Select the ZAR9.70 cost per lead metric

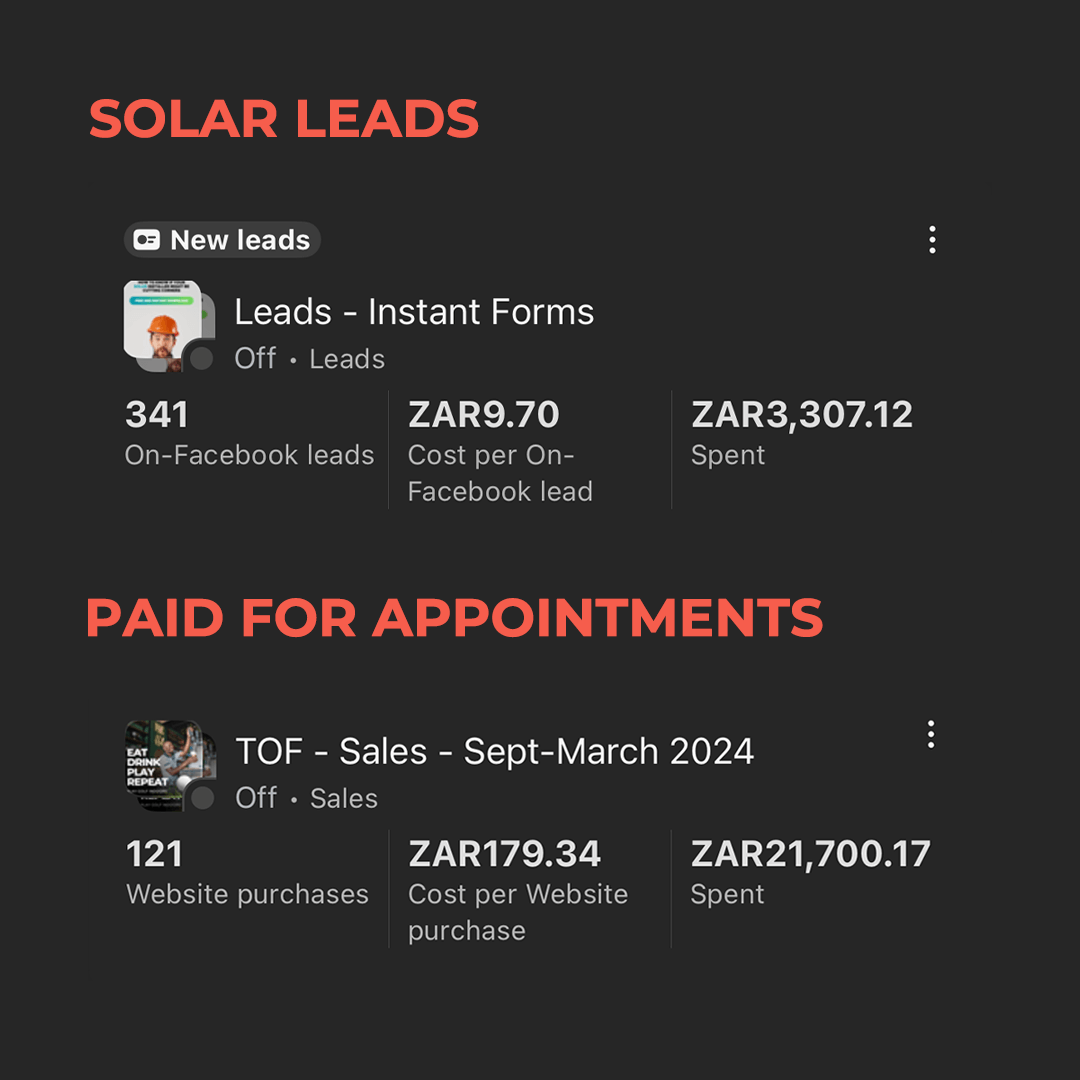484,415
